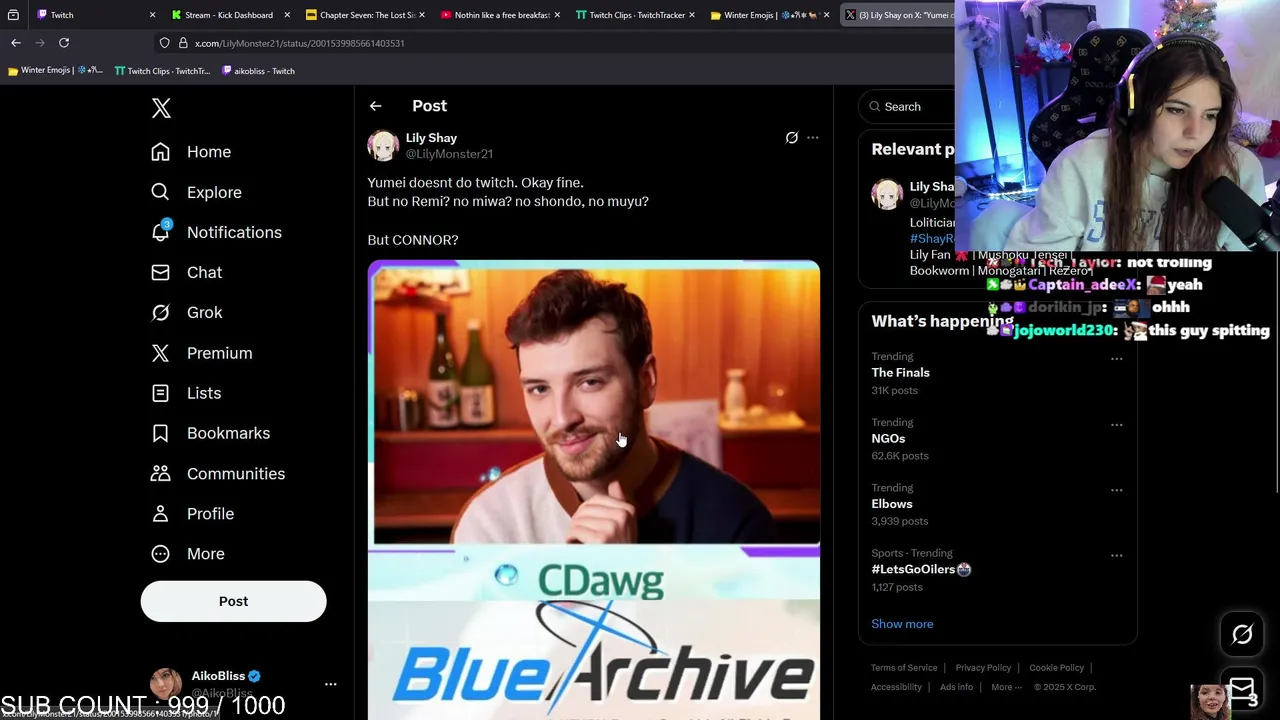Screen dimensions: 1280x720
Task: Switch to the Winter Emojis tab
Action: (770, 15)
